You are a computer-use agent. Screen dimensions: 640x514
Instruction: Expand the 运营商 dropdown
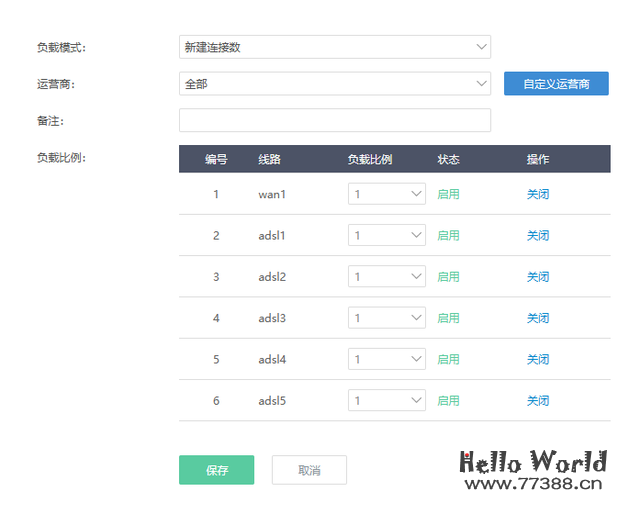click(334, 84)
